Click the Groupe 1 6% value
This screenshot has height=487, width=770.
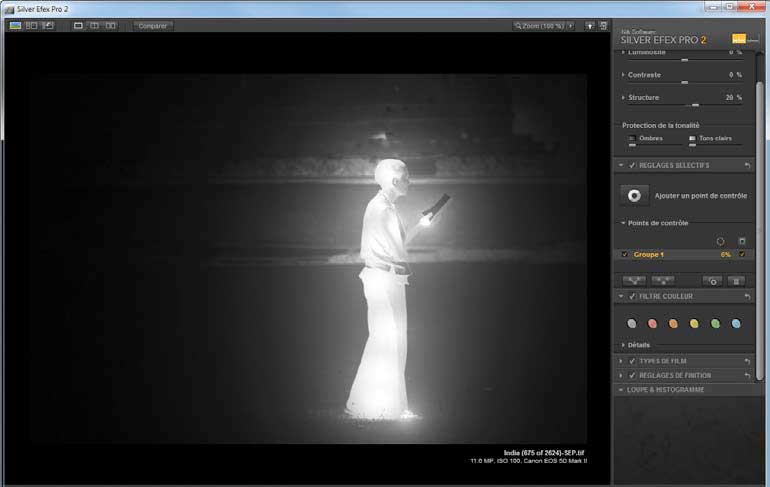pyautogui.click(x=726, y=254)
